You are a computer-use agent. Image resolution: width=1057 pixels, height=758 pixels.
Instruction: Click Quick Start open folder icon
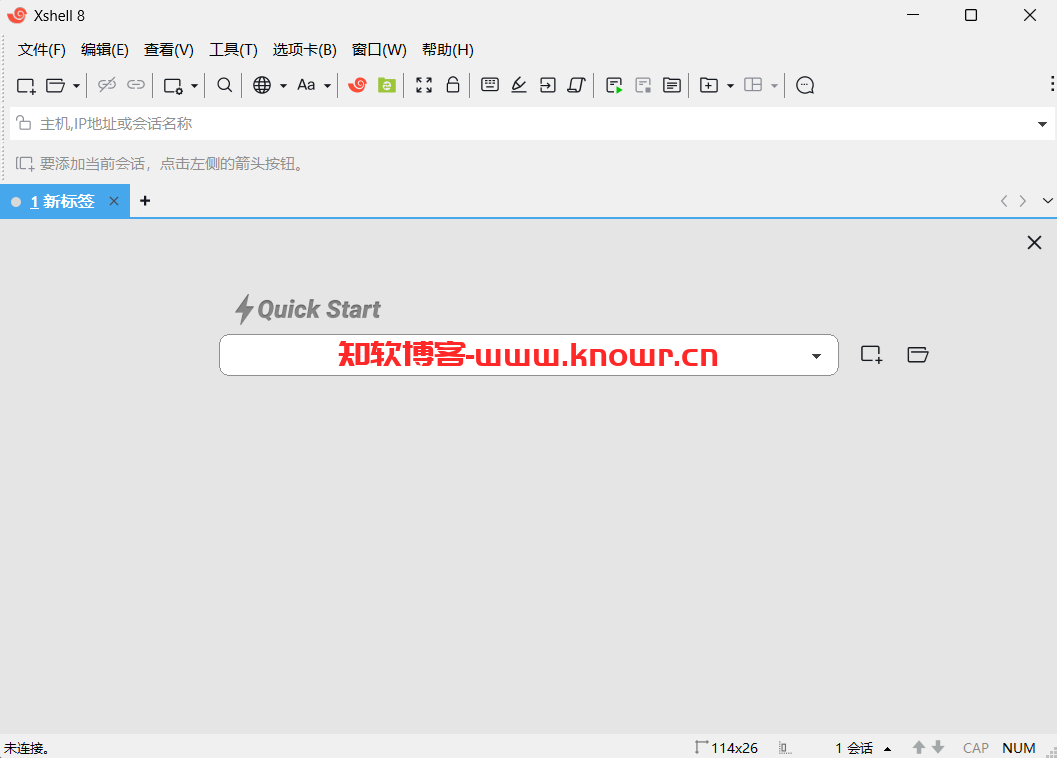tap(917, 354)
